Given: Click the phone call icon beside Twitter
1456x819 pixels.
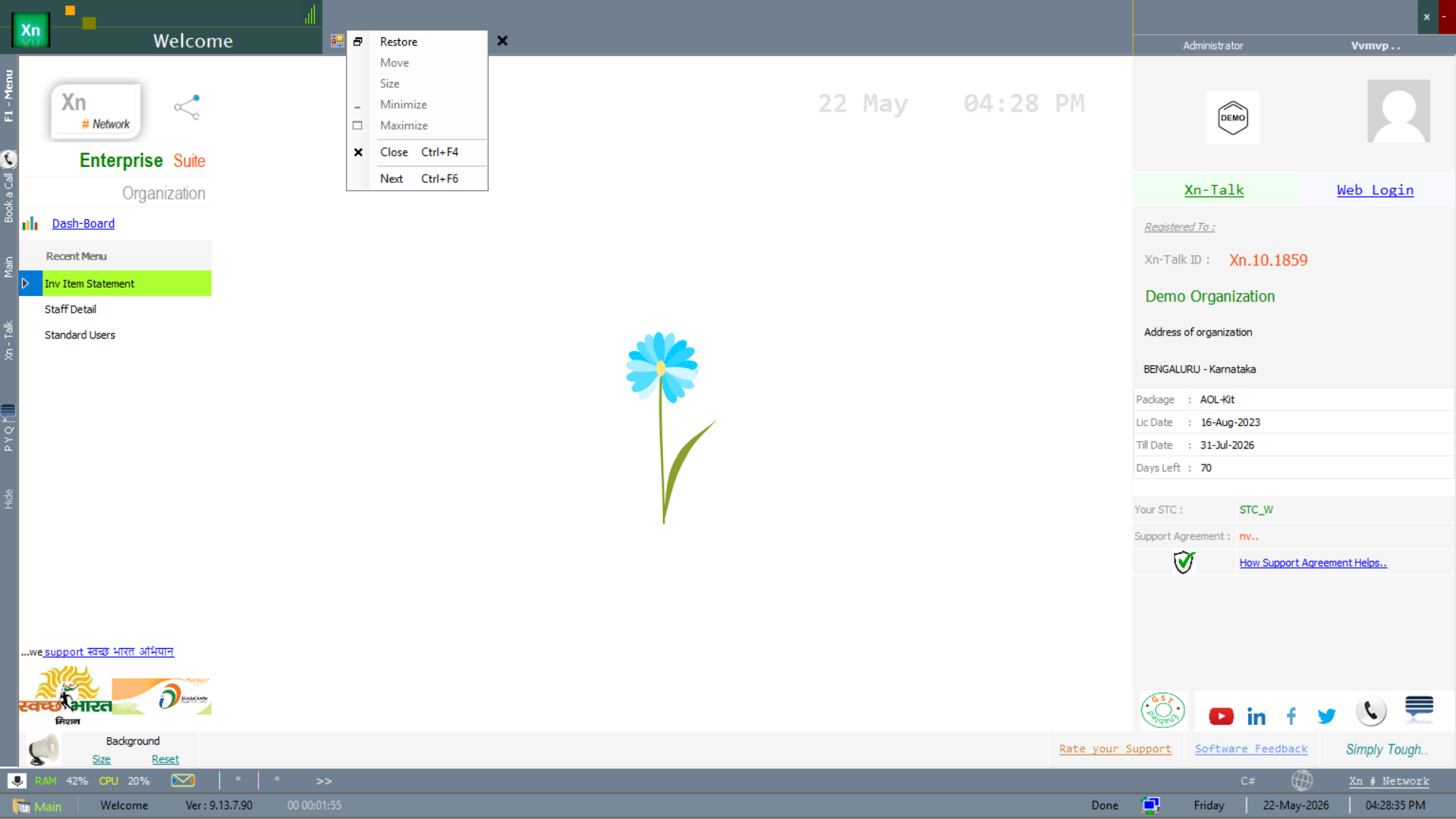Looking at the screenshot, I should 1370,711.
